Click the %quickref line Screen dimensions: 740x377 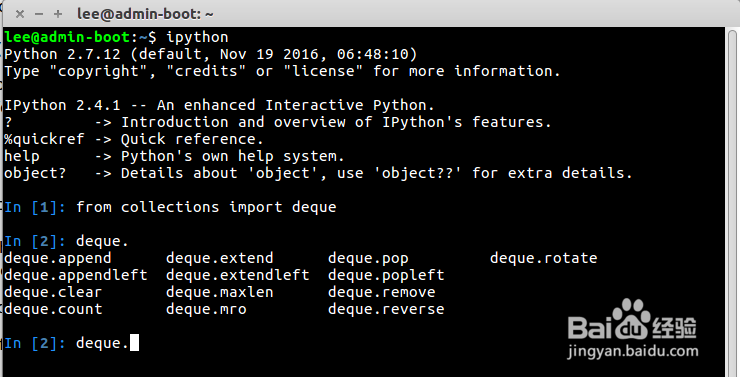click(134, 139)
